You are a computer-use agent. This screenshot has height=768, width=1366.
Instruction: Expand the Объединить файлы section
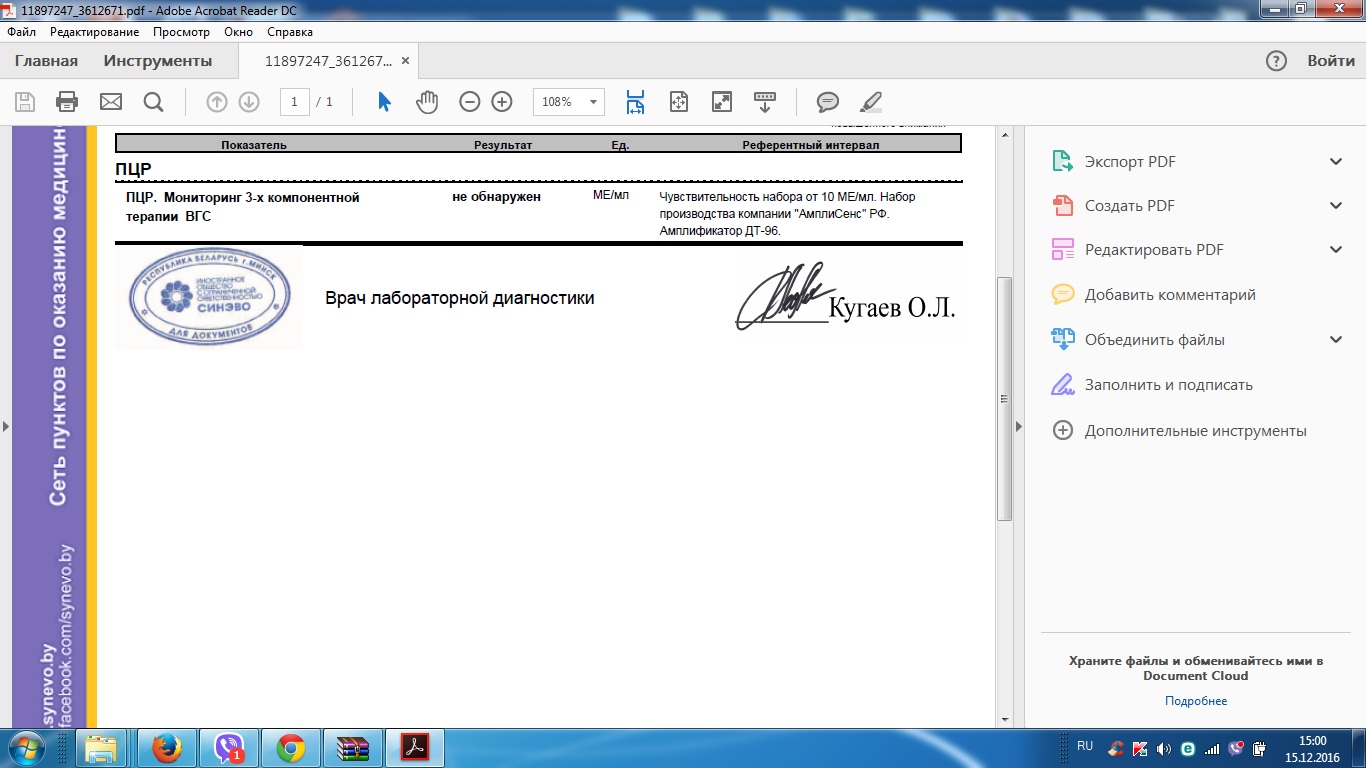pos(1335,340)
